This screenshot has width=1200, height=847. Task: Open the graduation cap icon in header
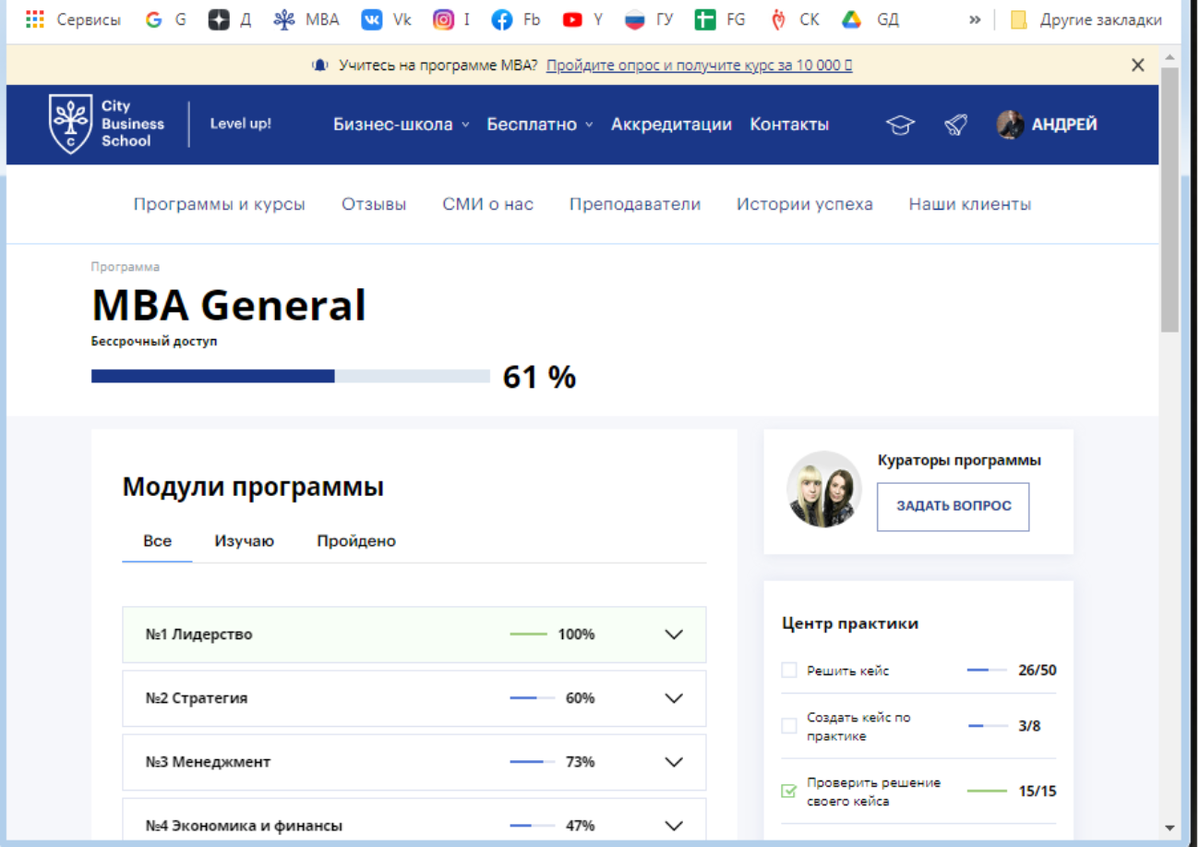[901, 125]
